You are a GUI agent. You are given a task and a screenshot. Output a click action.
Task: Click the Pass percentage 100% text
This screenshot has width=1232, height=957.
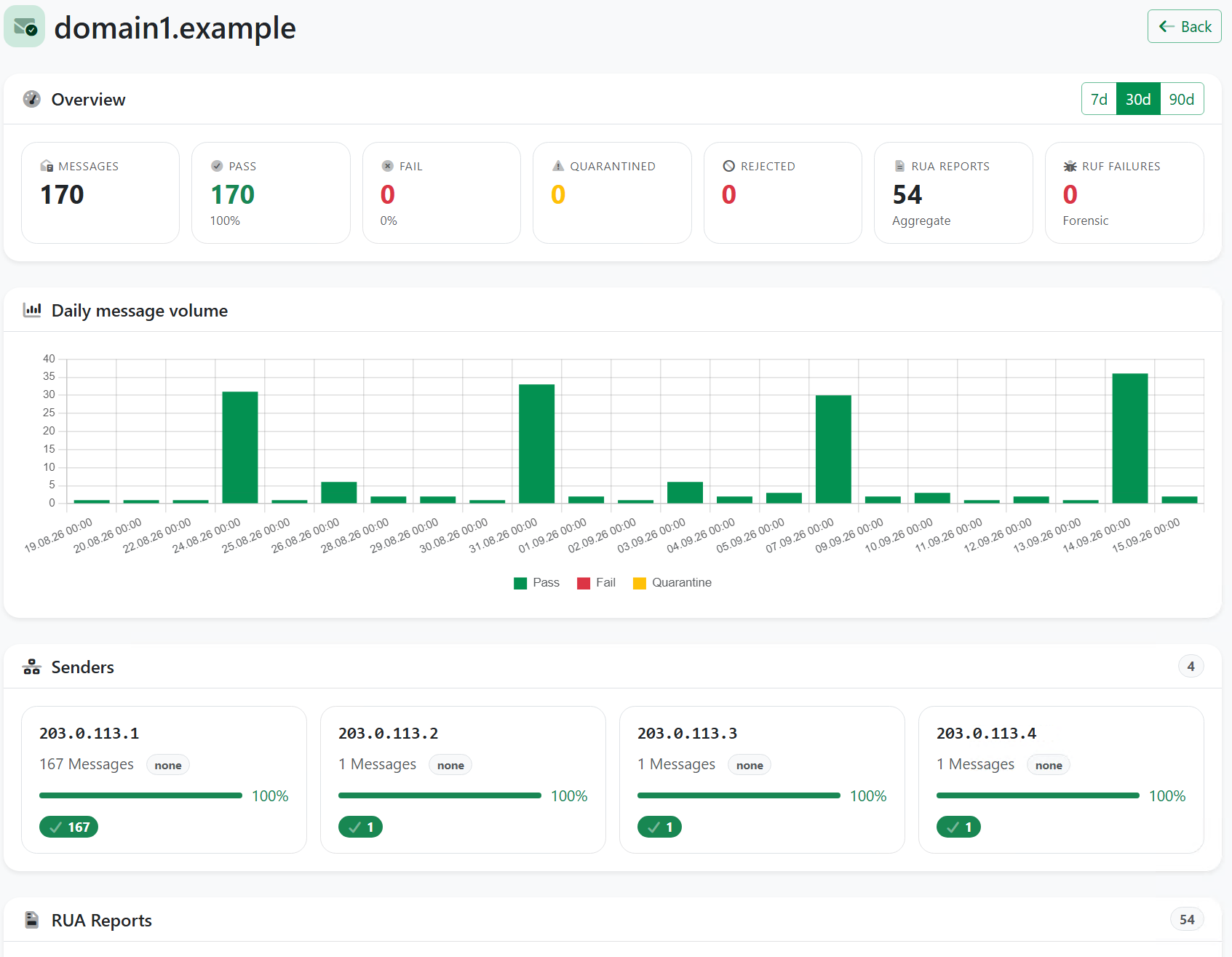tap(225, 221)
